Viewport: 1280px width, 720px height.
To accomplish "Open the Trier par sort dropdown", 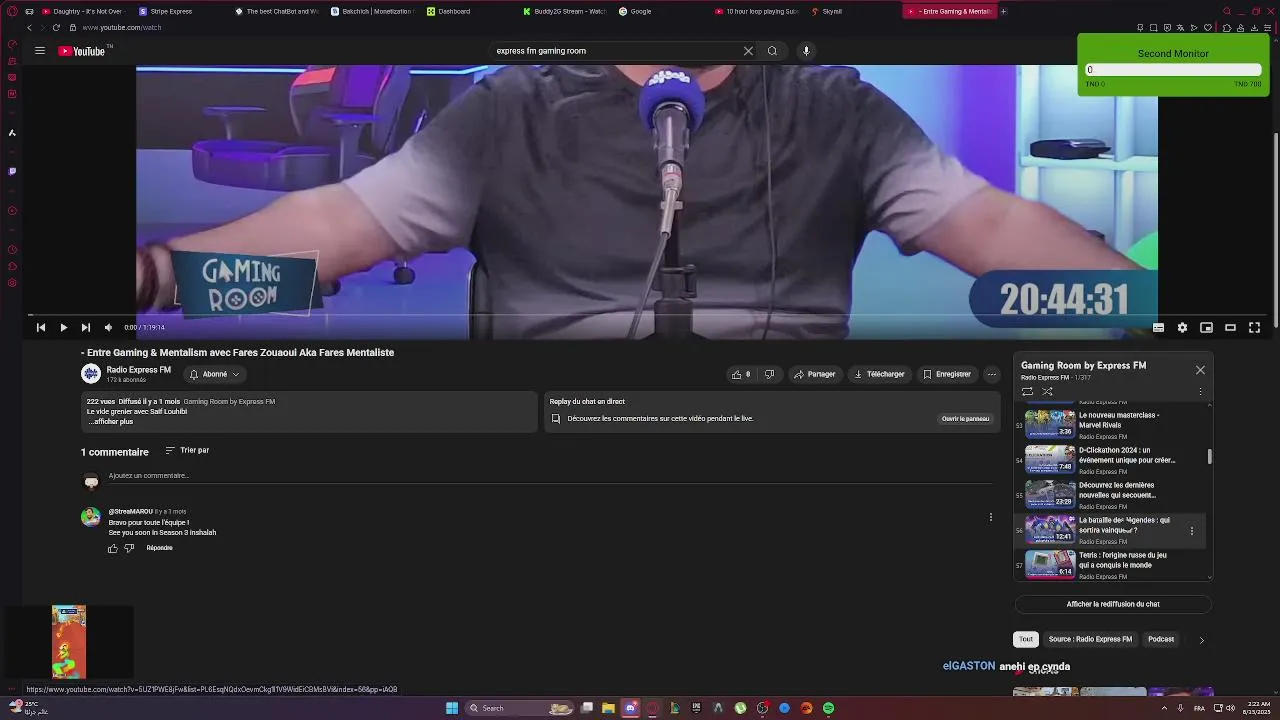I will [187, 451].
